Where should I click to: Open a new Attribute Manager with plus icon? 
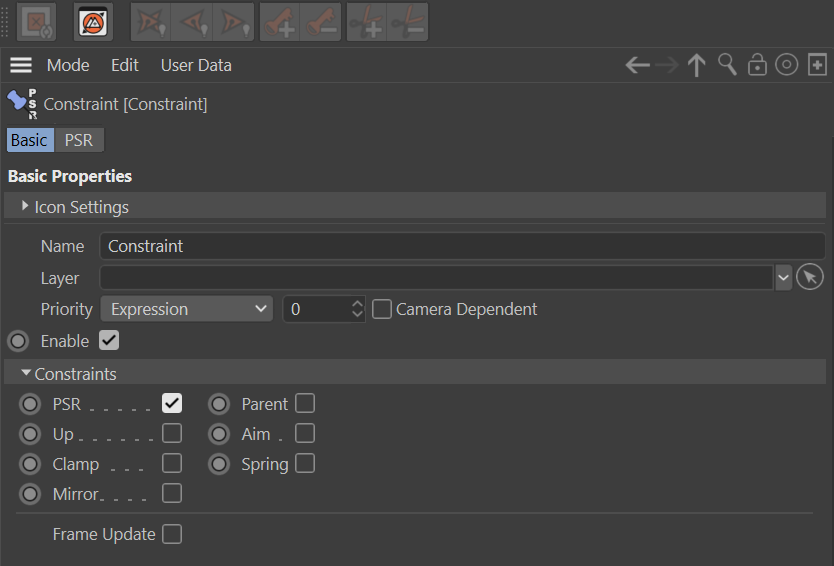(x=817, y=66)
